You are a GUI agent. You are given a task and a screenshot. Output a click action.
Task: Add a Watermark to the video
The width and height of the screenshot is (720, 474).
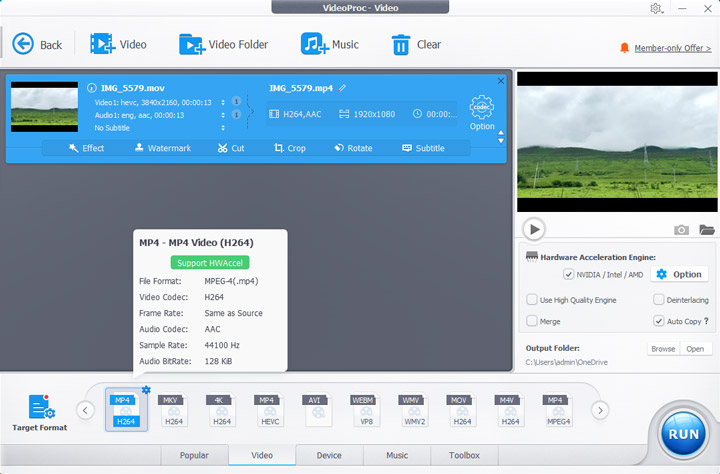coord(163,148)
